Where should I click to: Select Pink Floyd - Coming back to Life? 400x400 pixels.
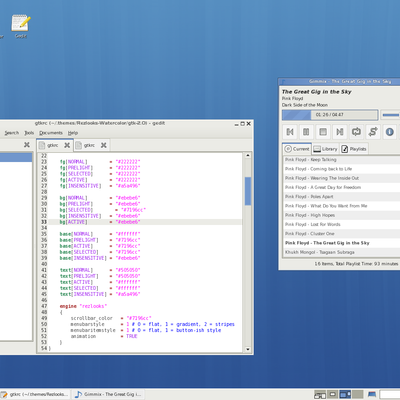[342, 169]
